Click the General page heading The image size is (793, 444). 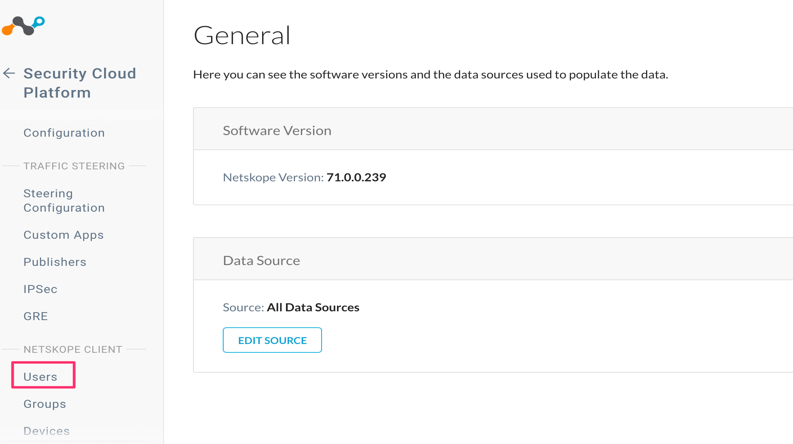pyautogui.click(x=242, y=35)
